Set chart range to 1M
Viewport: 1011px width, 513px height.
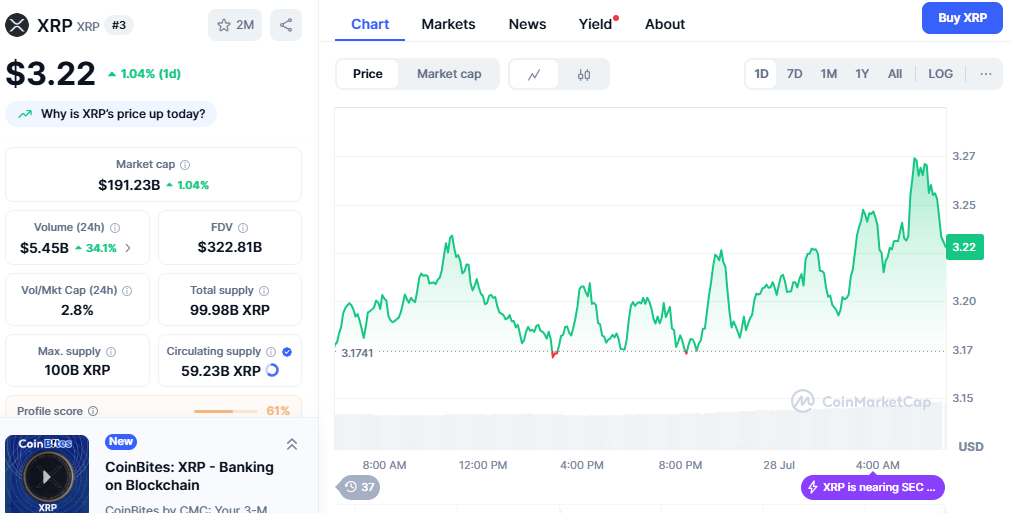click(x=829, y=74)
